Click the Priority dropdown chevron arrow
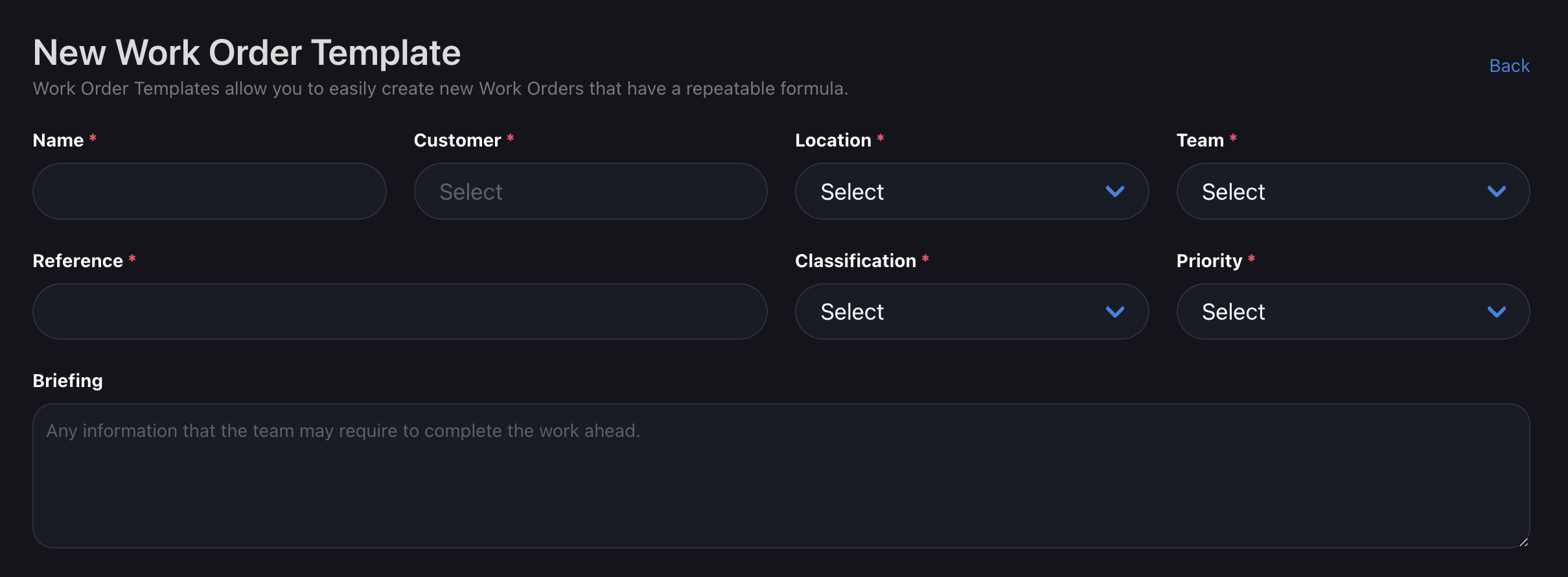Viewport: 1568px width, 577px height. pos(1496,312)
